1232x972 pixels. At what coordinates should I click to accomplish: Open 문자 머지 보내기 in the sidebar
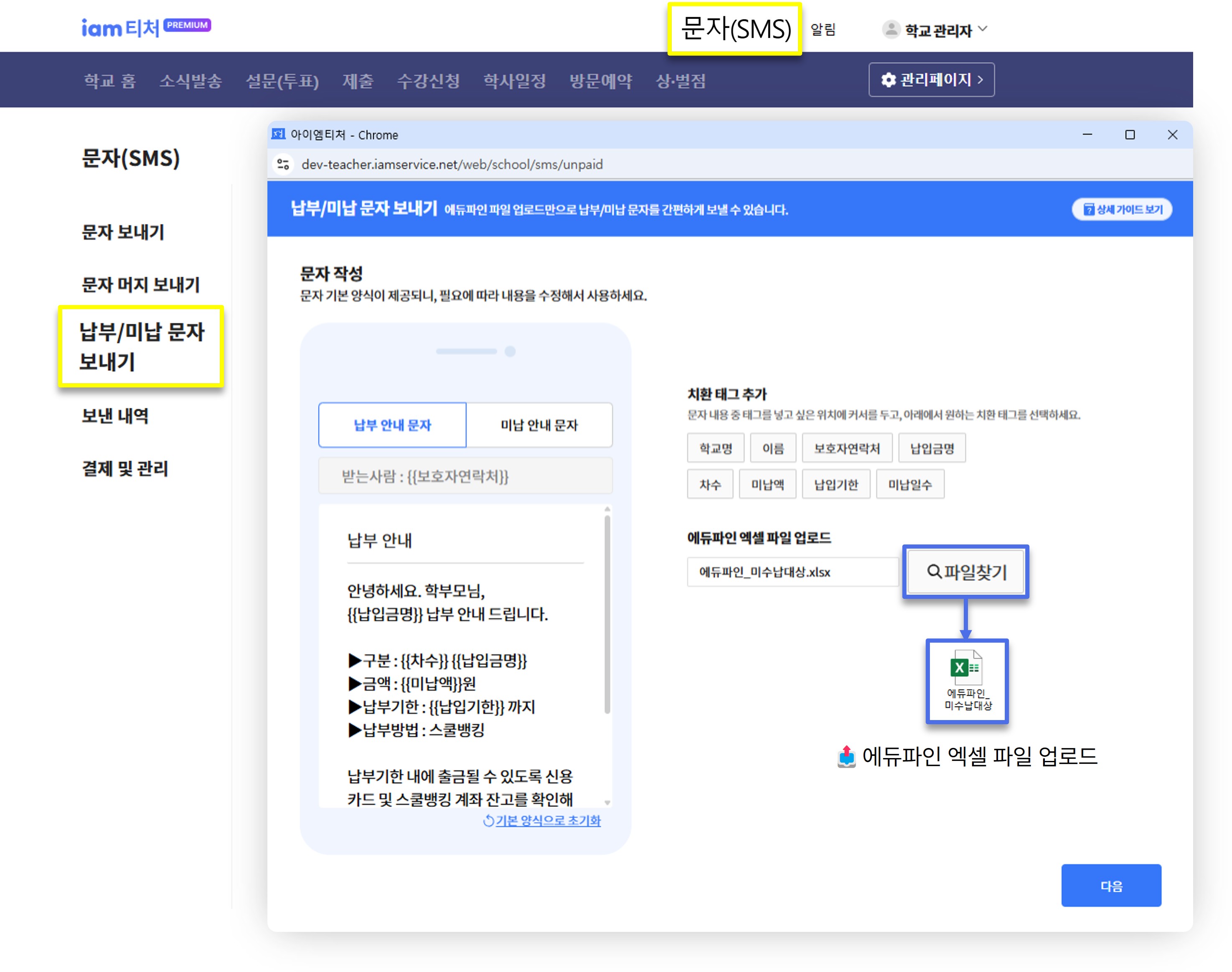click(140, 285)
